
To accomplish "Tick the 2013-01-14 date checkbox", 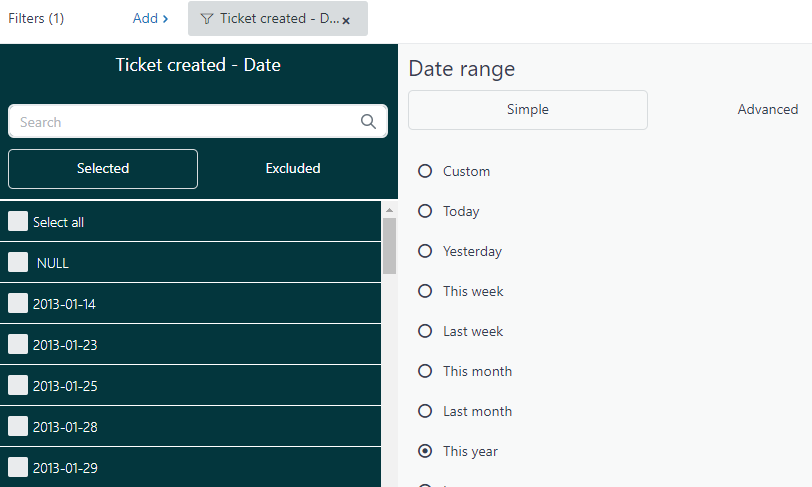I will pos(18,304).
